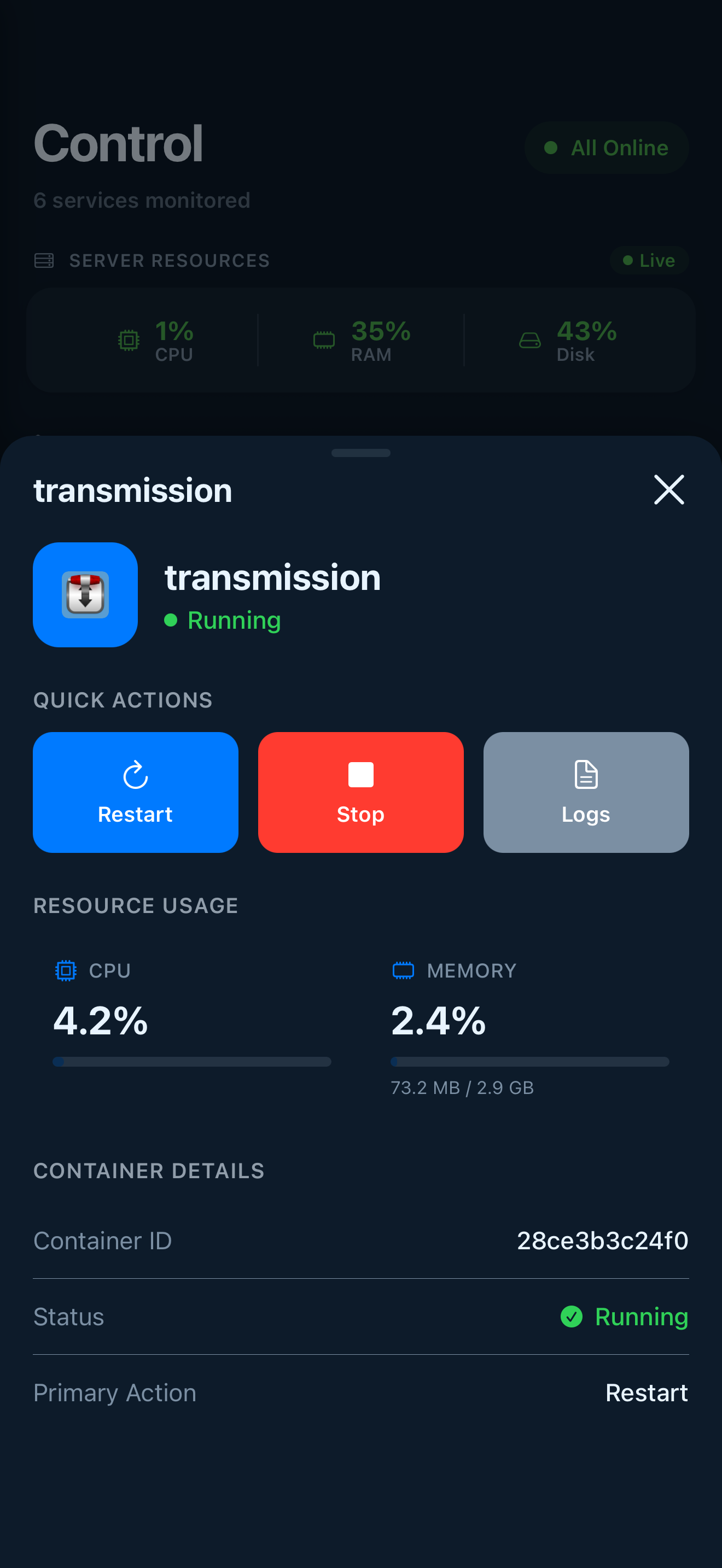Close the transmission details sheet
Screen dimensions: 722x1568
[668, 489]
